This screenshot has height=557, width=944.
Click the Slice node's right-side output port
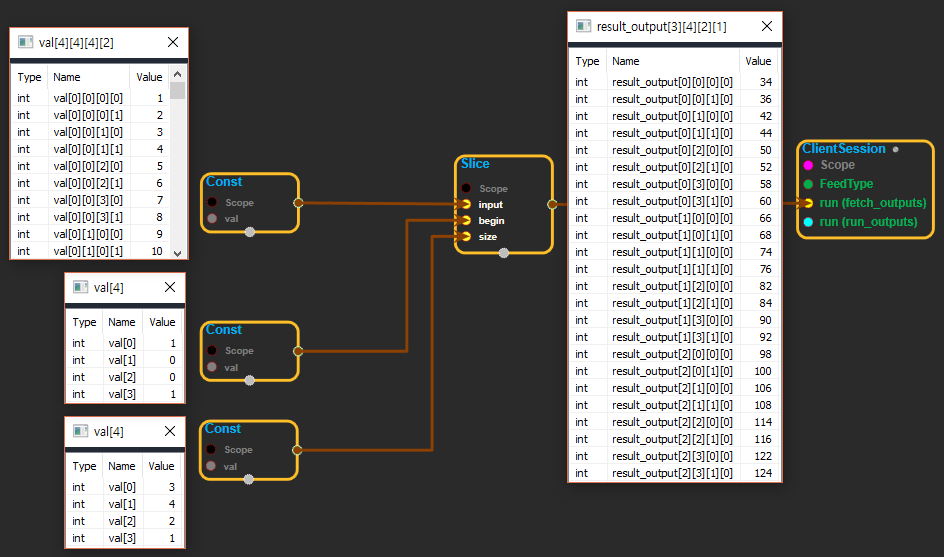pyautogui.click(x=553, y=204)
